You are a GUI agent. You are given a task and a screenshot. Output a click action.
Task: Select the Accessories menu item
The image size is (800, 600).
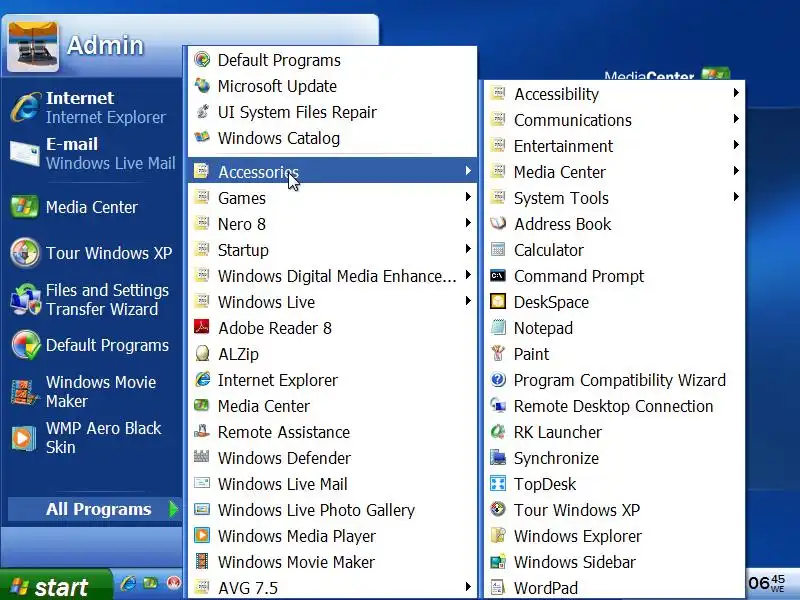click(x=333, y=171)
